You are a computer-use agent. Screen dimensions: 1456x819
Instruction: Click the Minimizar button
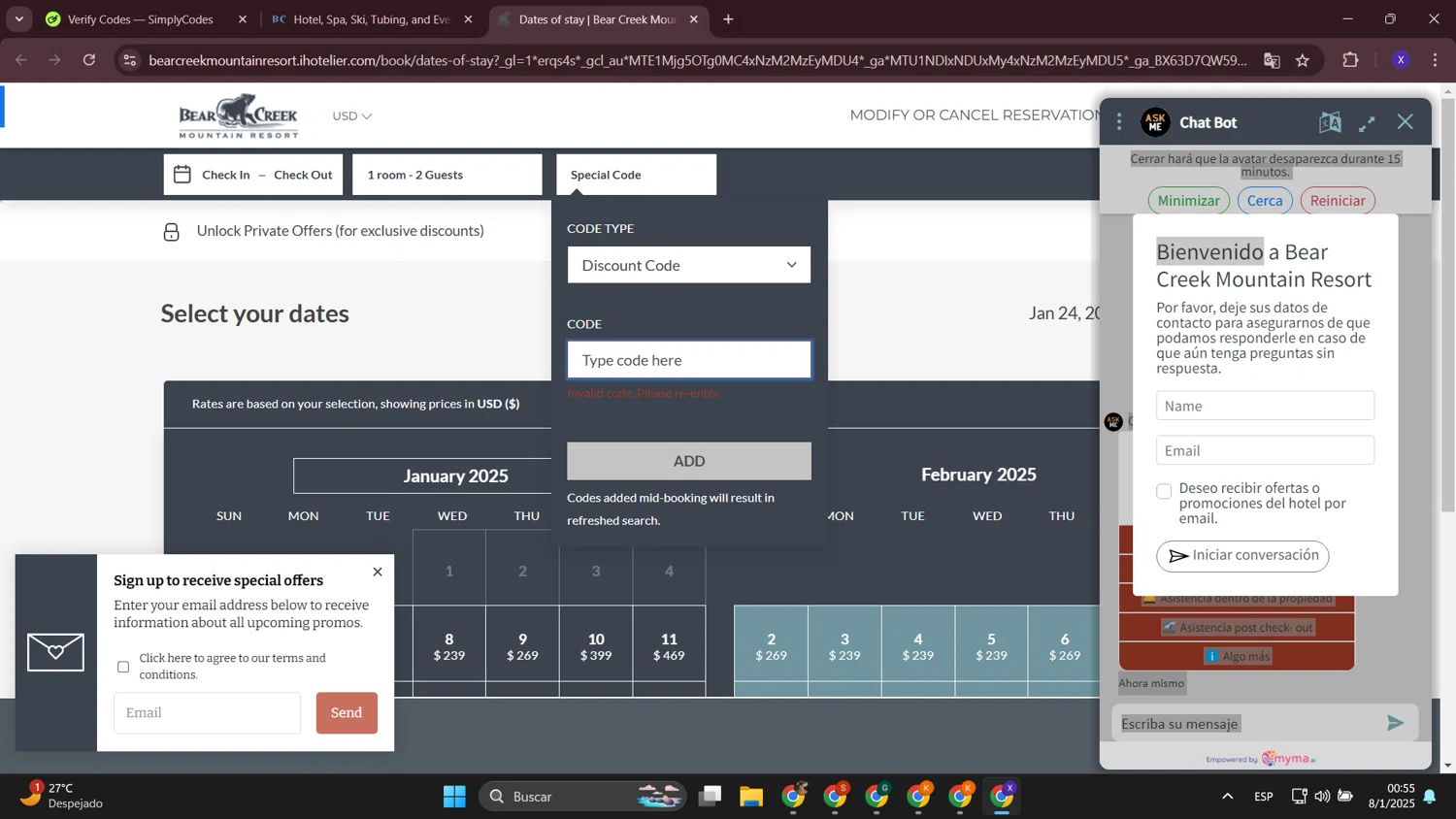pos(1189,201)
